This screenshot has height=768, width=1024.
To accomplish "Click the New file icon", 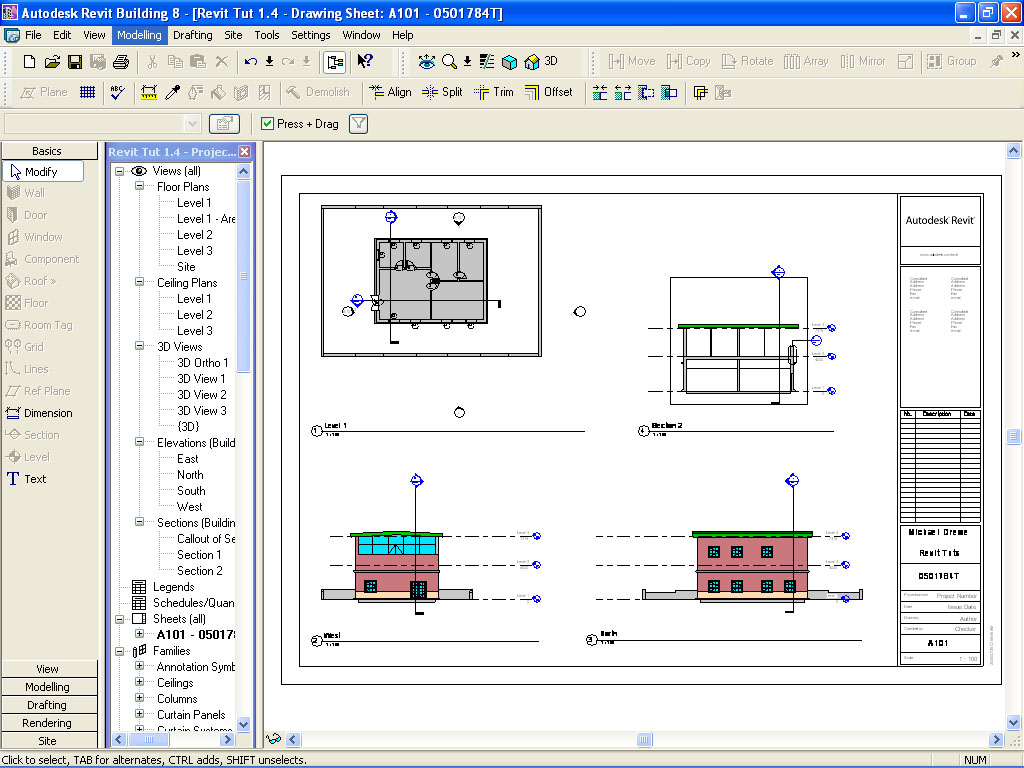I will [x=29, y=61].
